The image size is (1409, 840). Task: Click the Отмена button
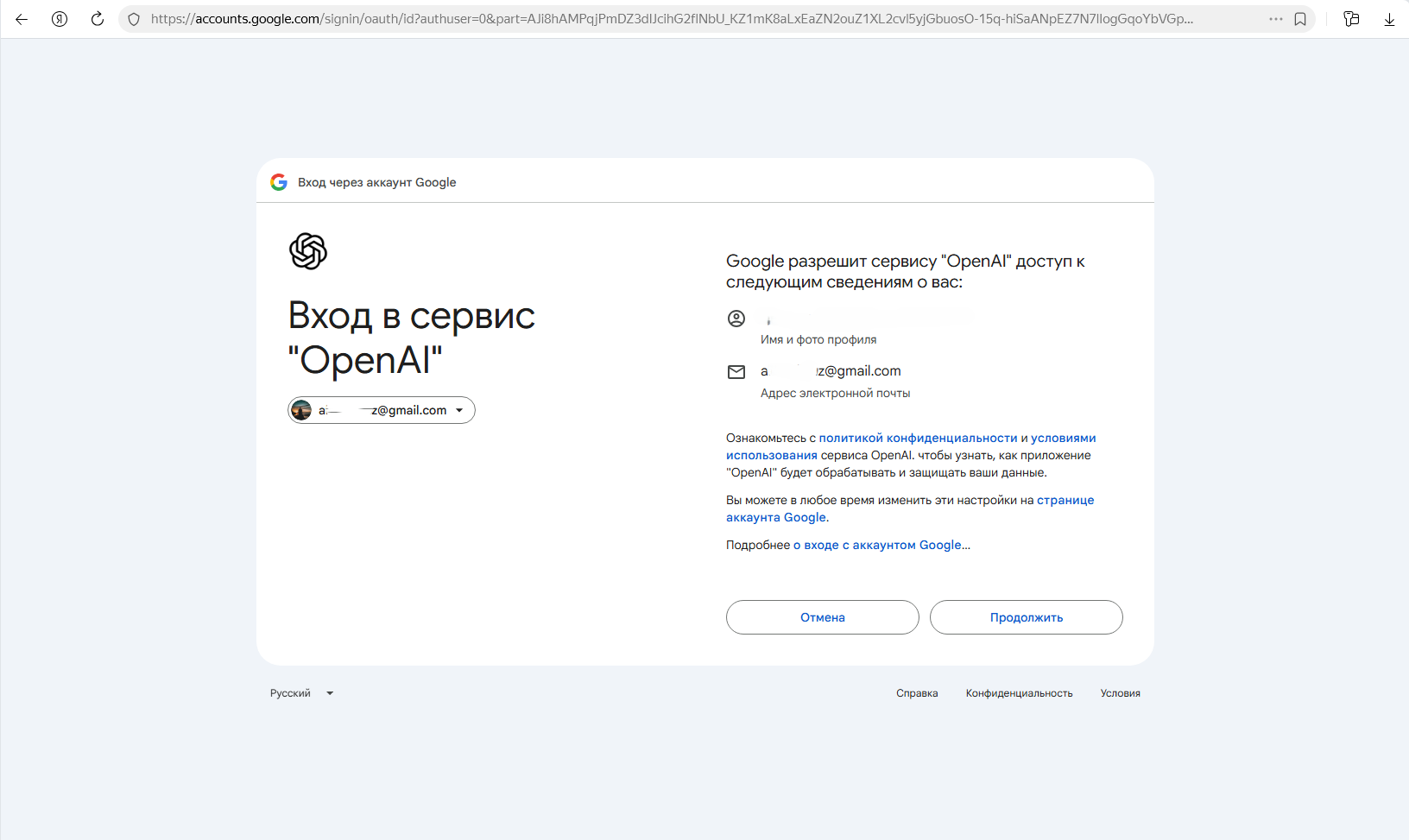tap(823, 617)
